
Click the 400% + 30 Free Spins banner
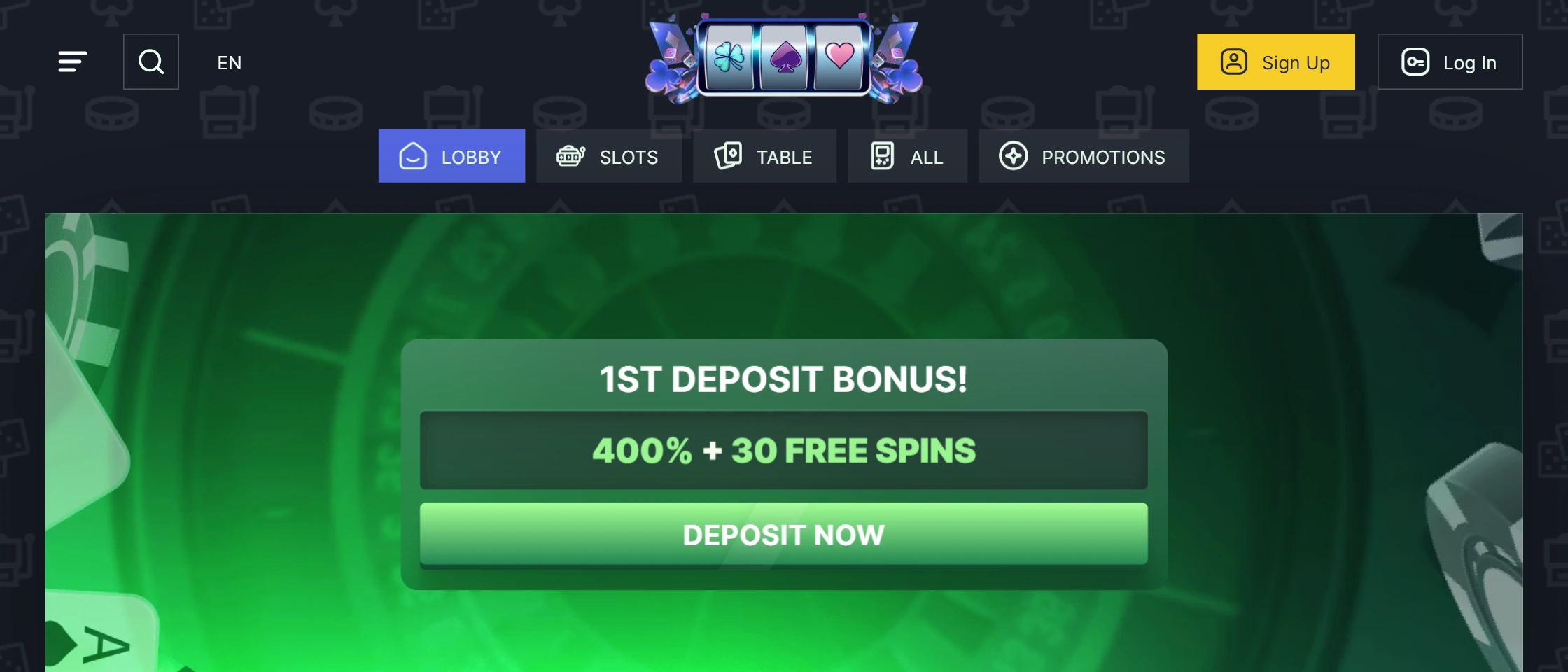[x=783, y=450]
